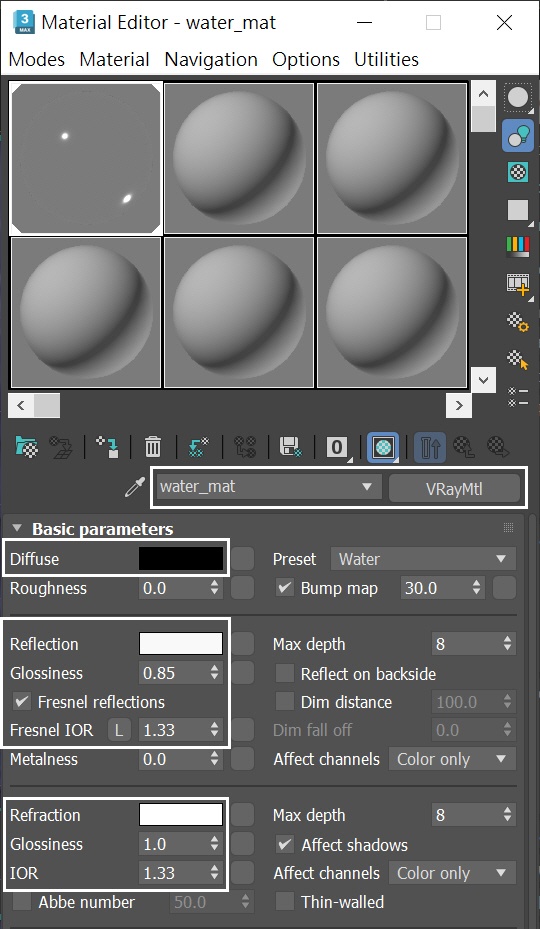Click Go Forward to Sibling icon
540x929 pixels.
point(498,447)
